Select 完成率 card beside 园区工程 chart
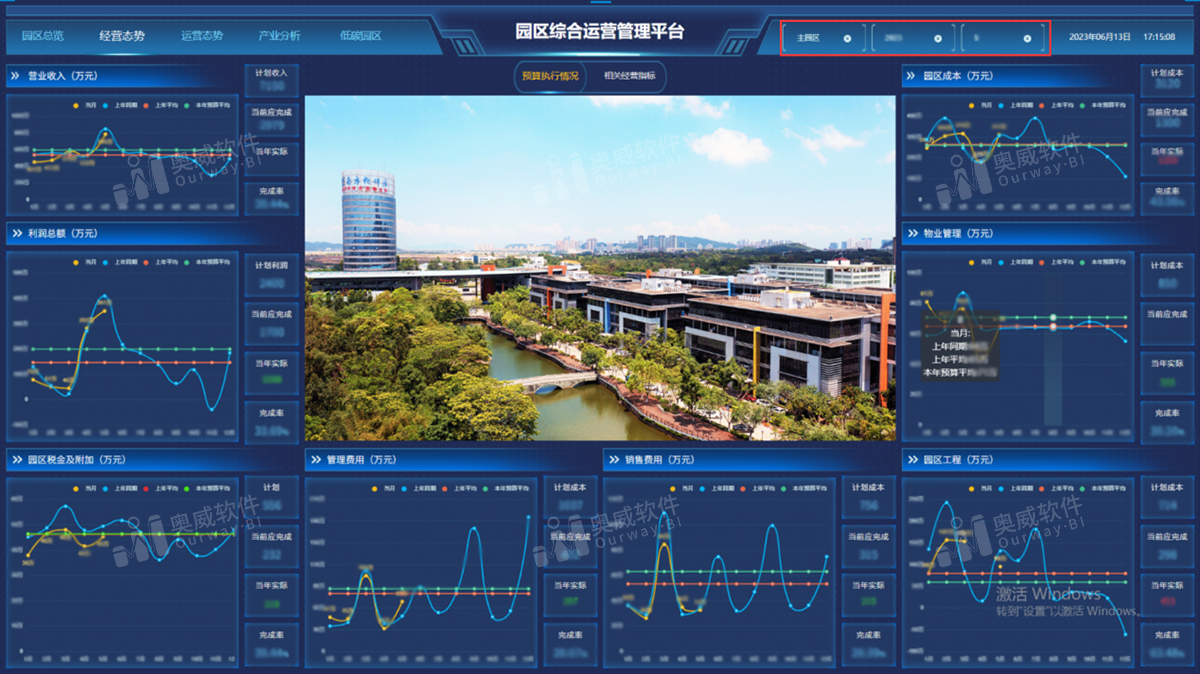This screenshot has height=674, width=1200. 1167,644
